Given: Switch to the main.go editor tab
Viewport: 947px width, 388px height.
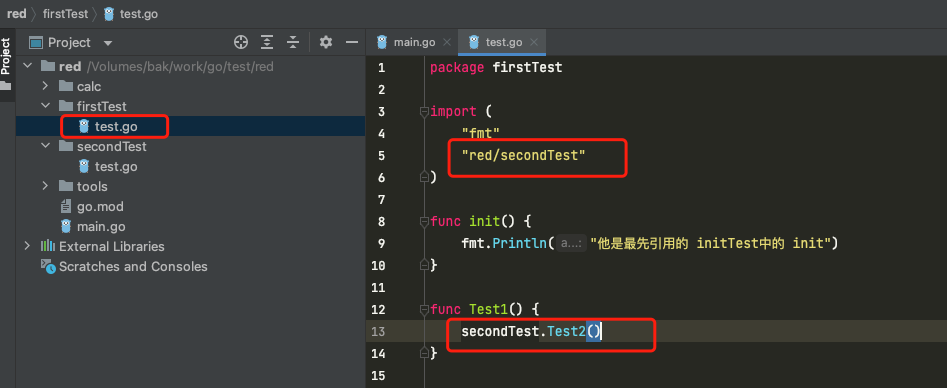Looking at the screenshot, I should 414,42.
